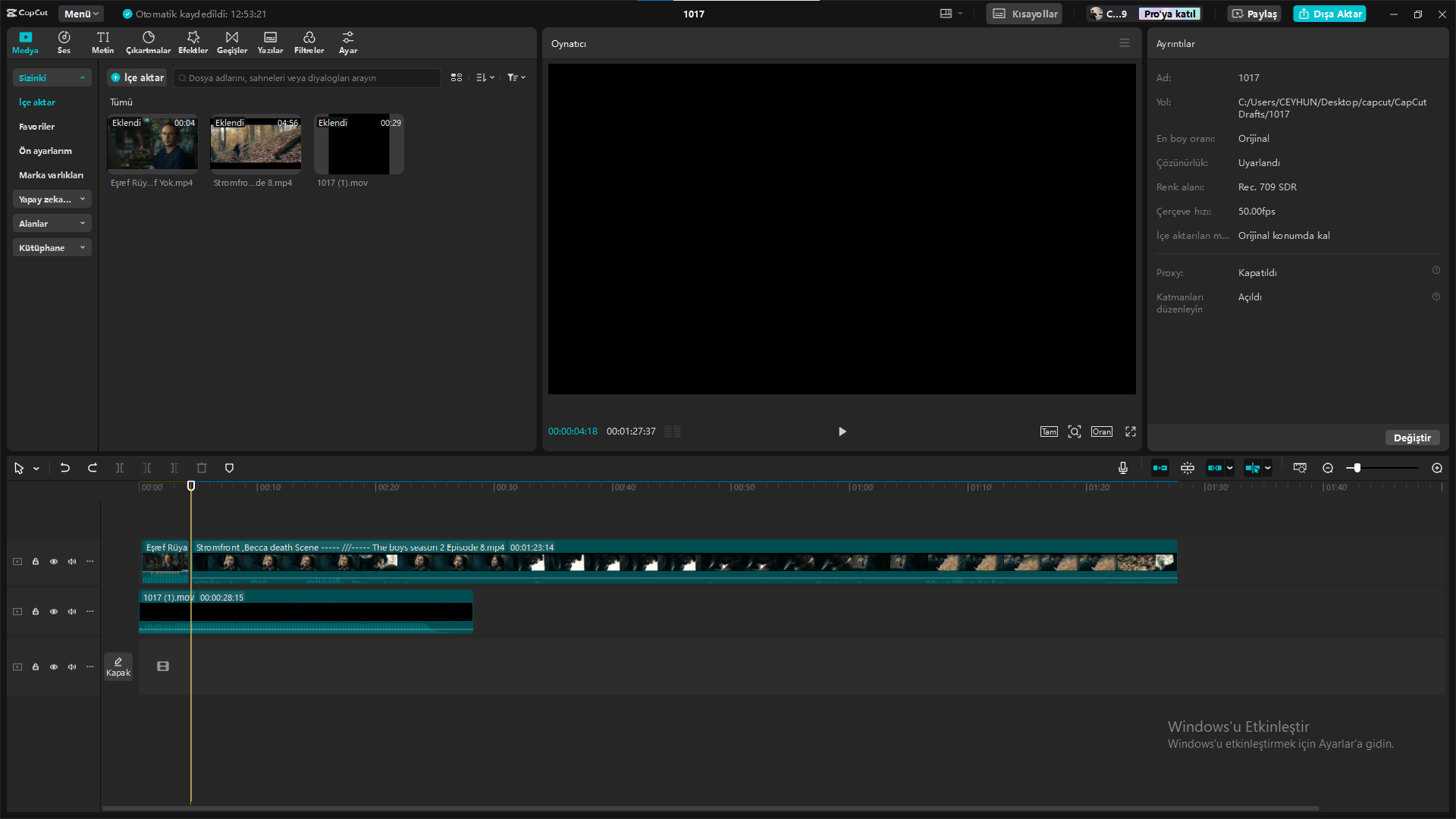Switch media grid view layout
Screen dimensions: 1456x819
coord(457,77)
